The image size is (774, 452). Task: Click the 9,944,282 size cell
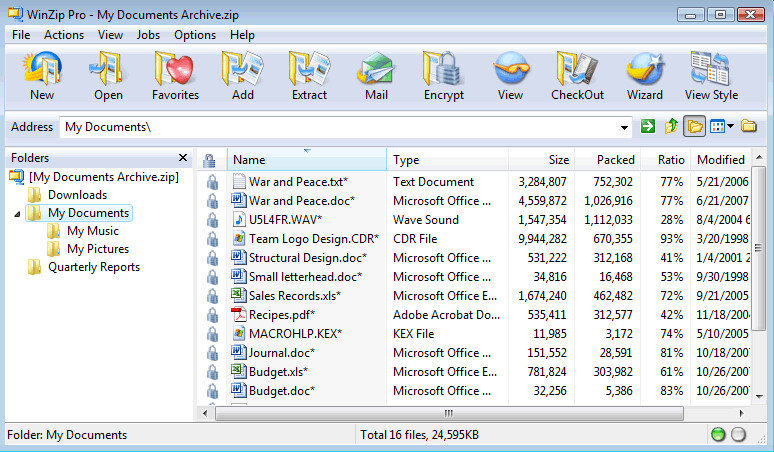click(x=542, y=238)
